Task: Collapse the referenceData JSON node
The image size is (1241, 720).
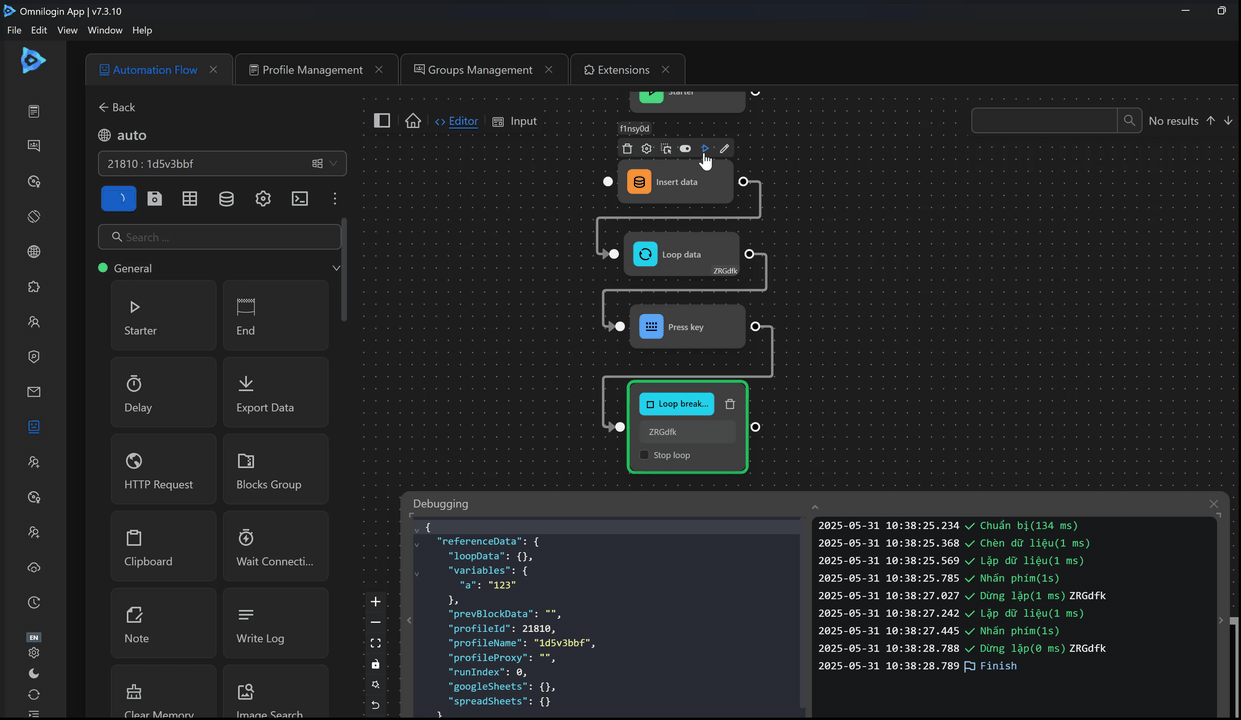Action: tap(417, 543)
